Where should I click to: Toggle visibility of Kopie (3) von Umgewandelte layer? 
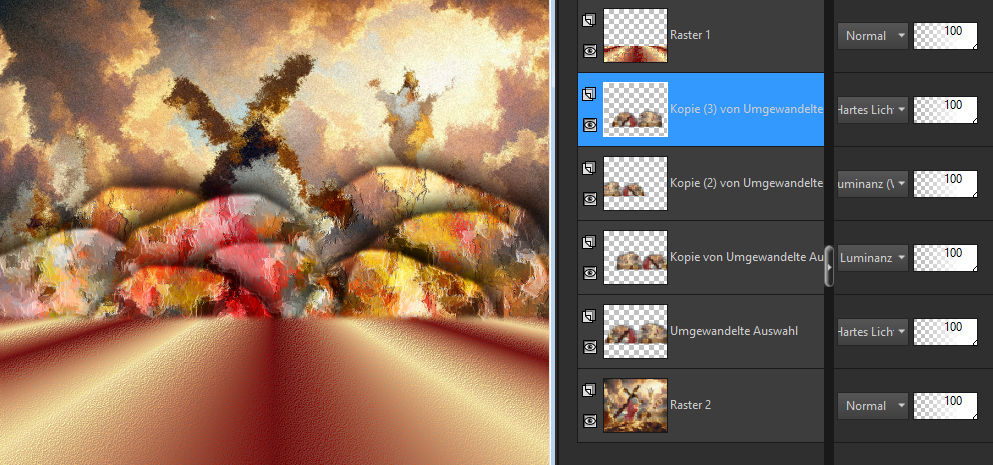pyautogui.click(x=588, y=125)
